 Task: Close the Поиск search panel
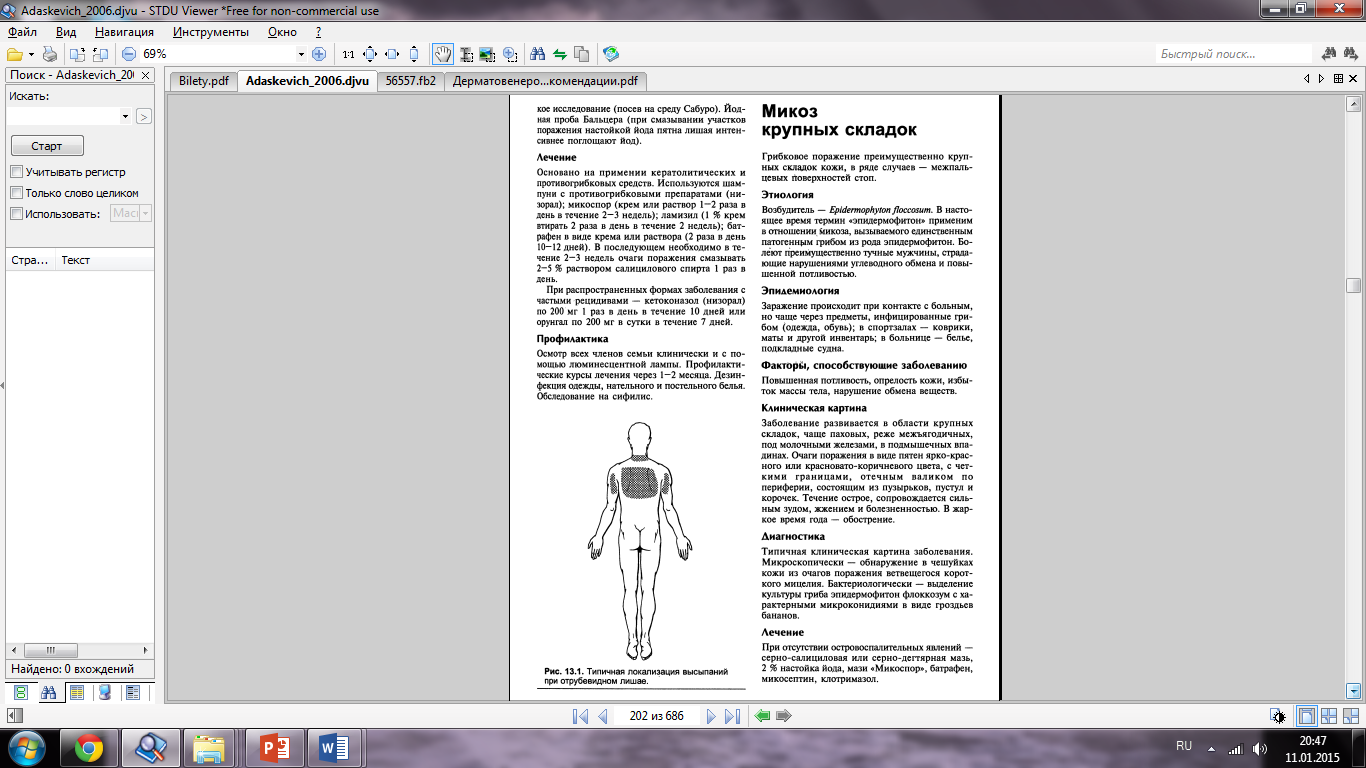[x=145, y=75]
